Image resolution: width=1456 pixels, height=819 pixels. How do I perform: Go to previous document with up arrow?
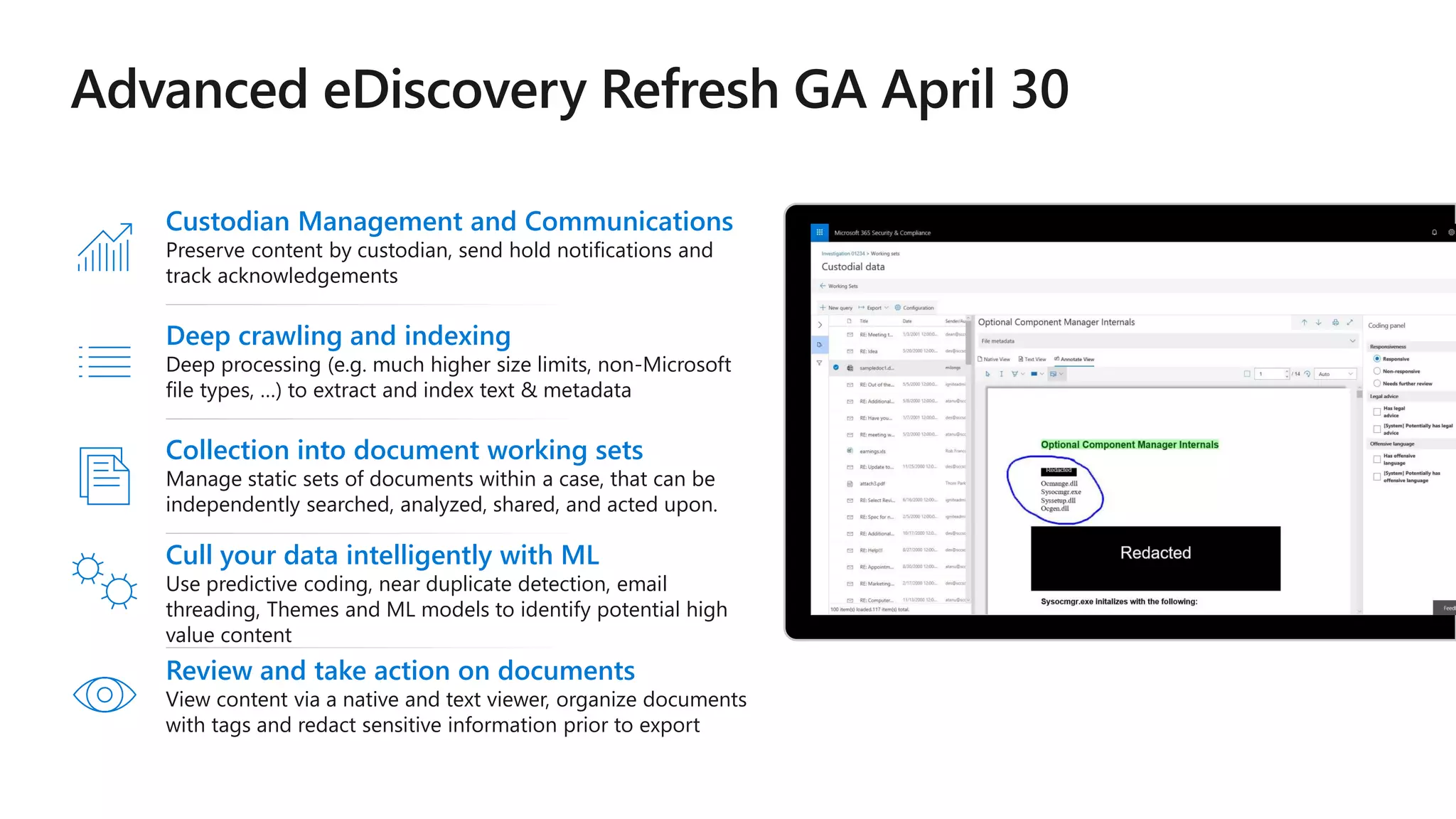pyautogui.click(x=1304, y=323)
